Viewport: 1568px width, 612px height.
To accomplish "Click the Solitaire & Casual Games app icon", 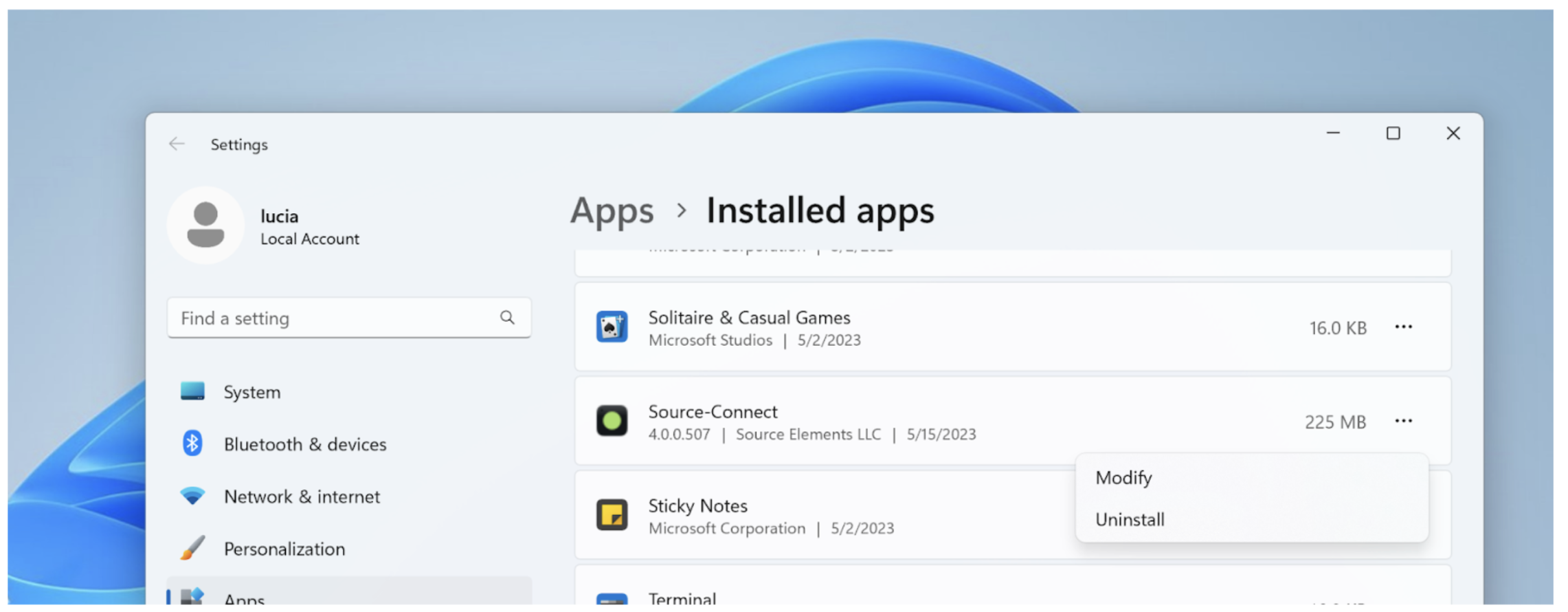I will click(x=611, y=327).
